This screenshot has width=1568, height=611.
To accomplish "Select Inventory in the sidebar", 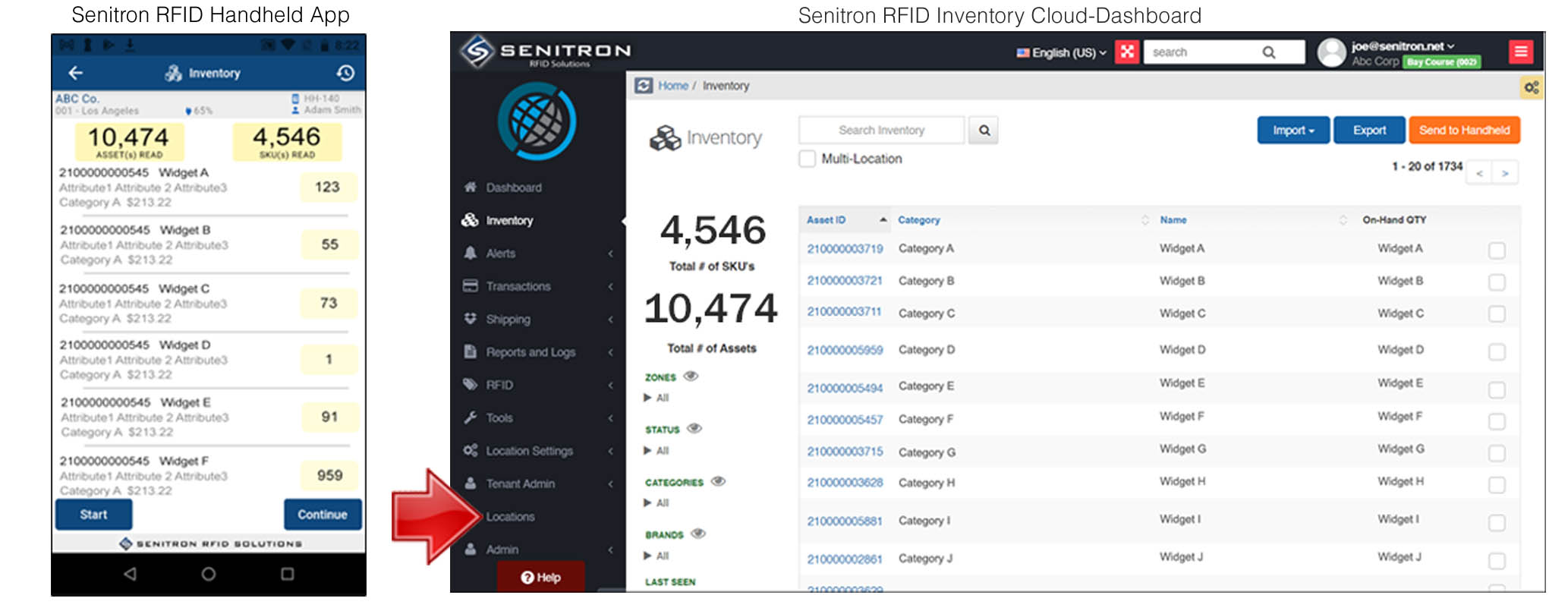I will click(508, 221).
